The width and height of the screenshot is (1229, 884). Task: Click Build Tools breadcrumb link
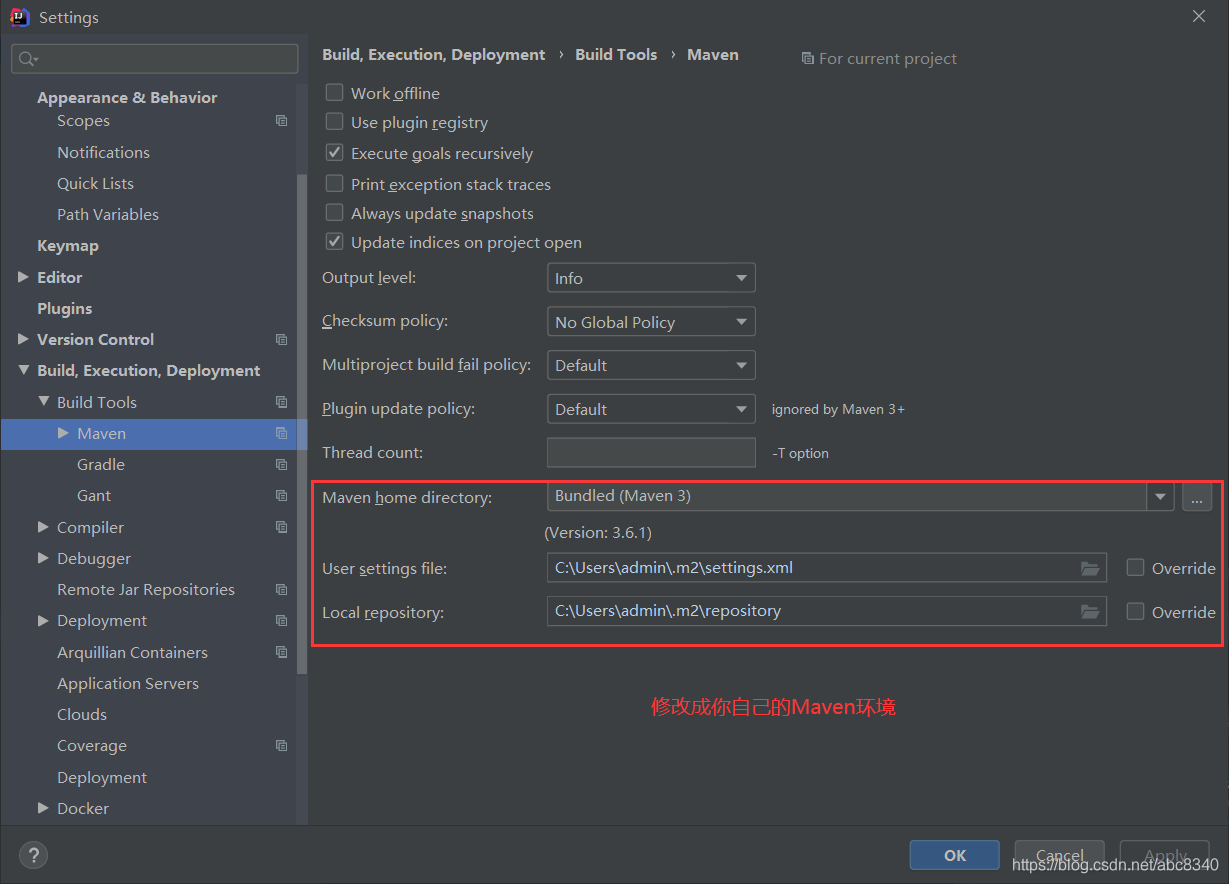[x=616, y=55]
